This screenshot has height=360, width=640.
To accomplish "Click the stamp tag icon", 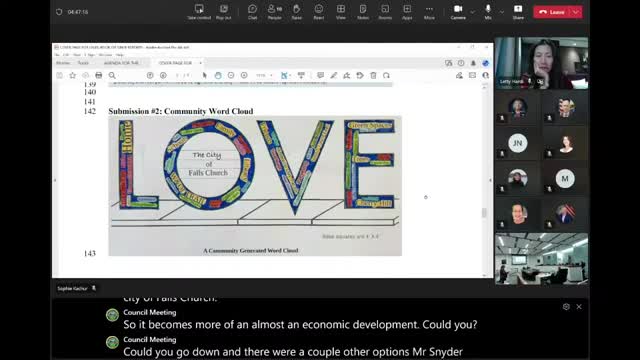I will pyautogui.click(x=360, y=76).
